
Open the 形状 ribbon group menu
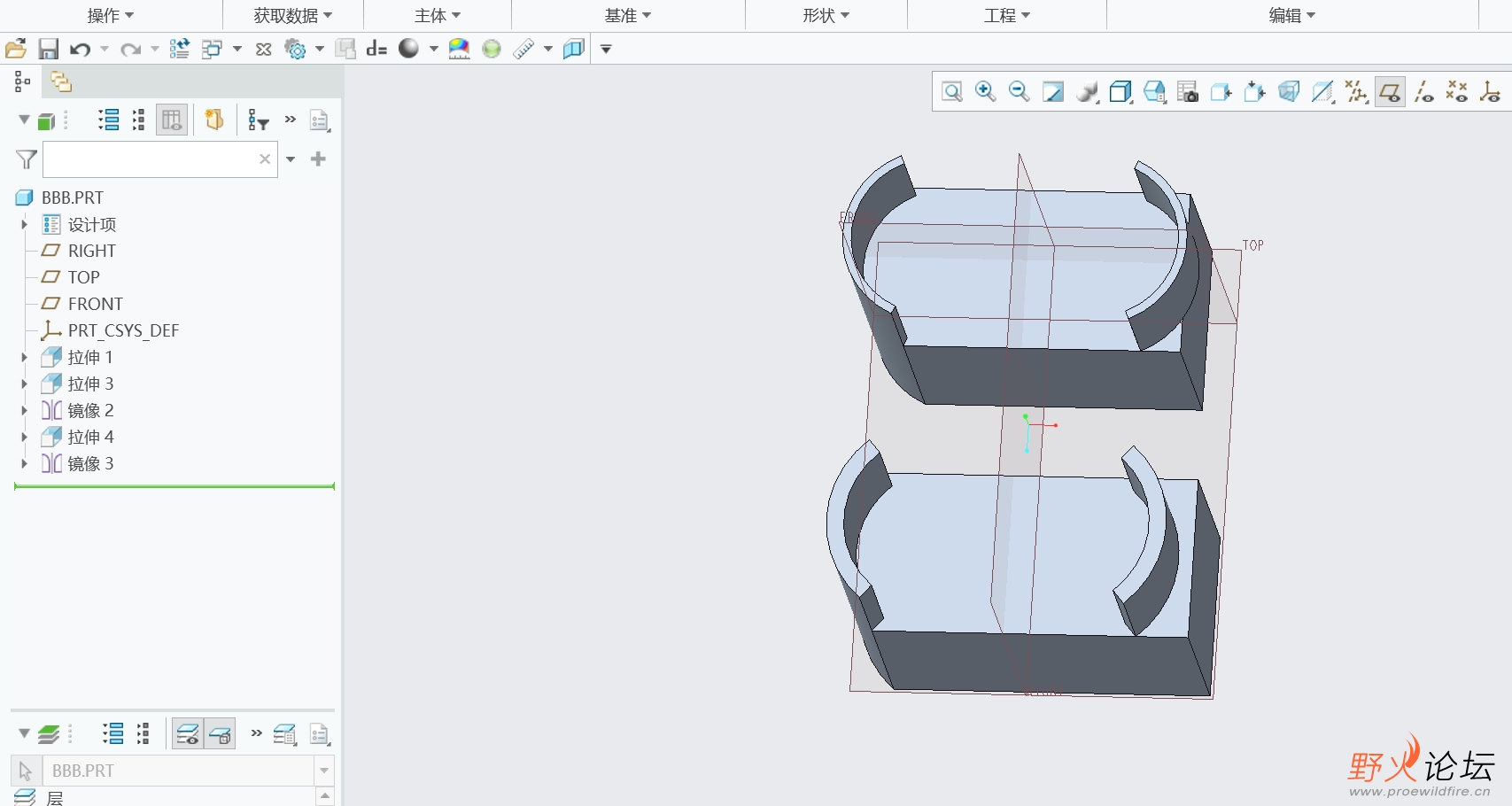[826, 15]
